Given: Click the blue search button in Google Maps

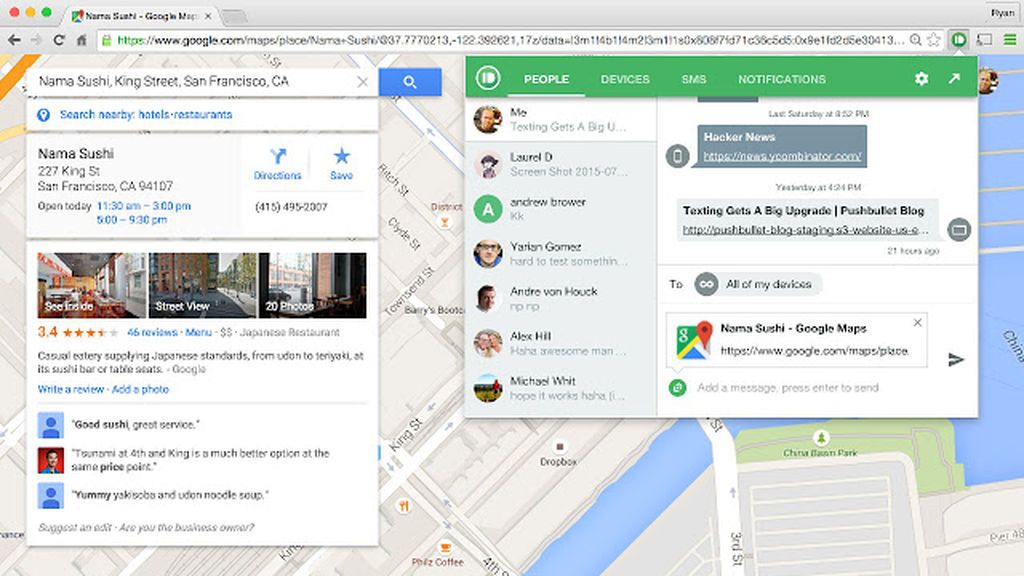Looking at the screenshot, I should (x=409, y=82).
